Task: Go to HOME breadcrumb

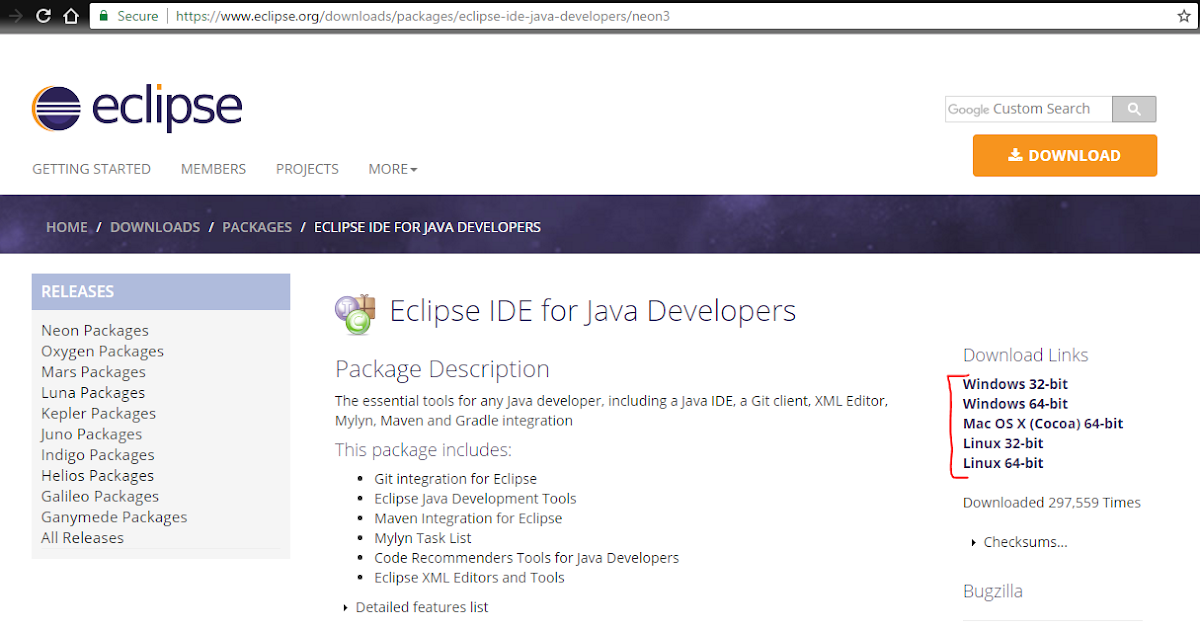Action: 67,227
